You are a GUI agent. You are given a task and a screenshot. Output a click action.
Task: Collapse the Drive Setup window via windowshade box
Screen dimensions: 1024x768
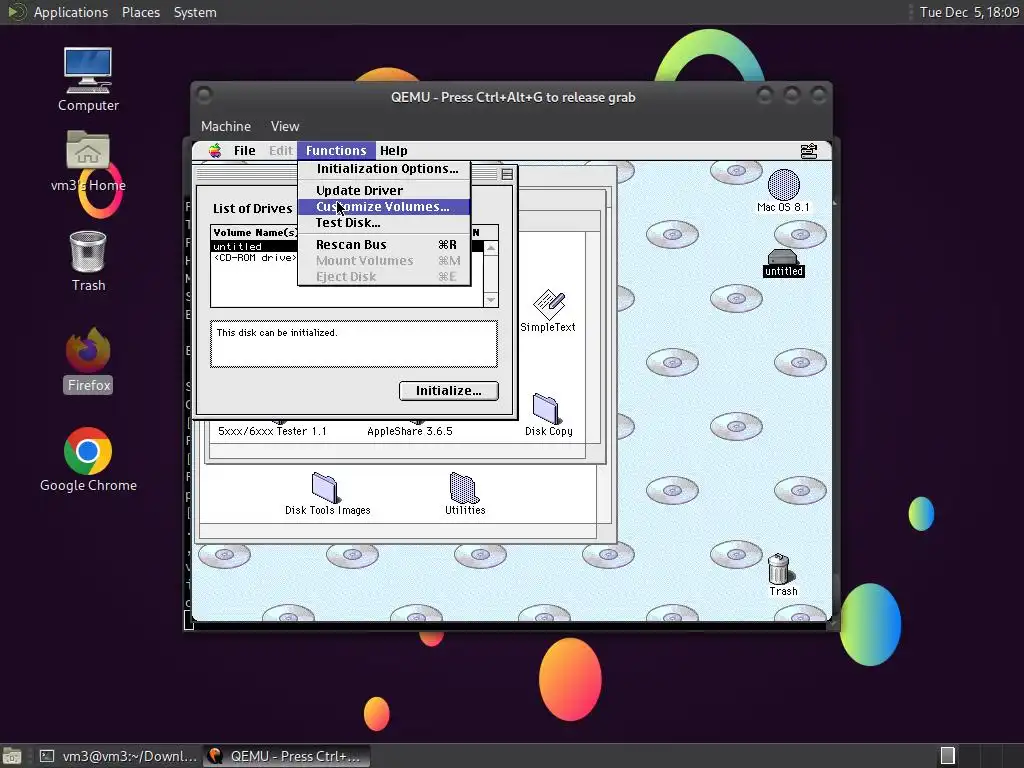pyautogui.click(x=507, y=174)
